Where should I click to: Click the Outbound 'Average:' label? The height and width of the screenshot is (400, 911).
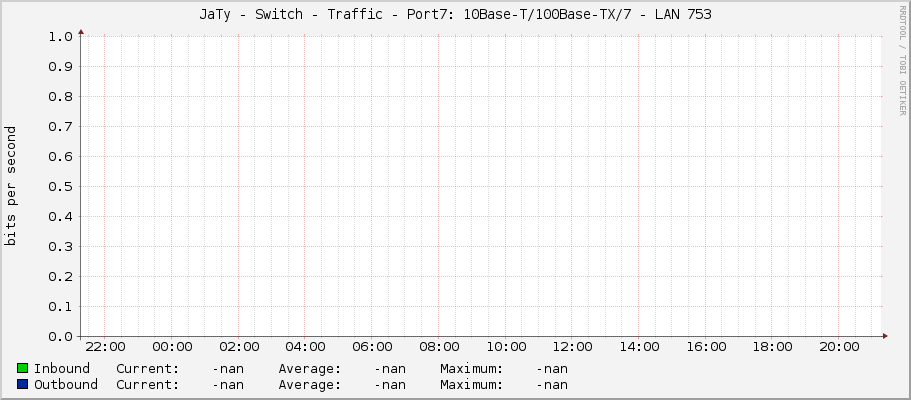[310, 385]
